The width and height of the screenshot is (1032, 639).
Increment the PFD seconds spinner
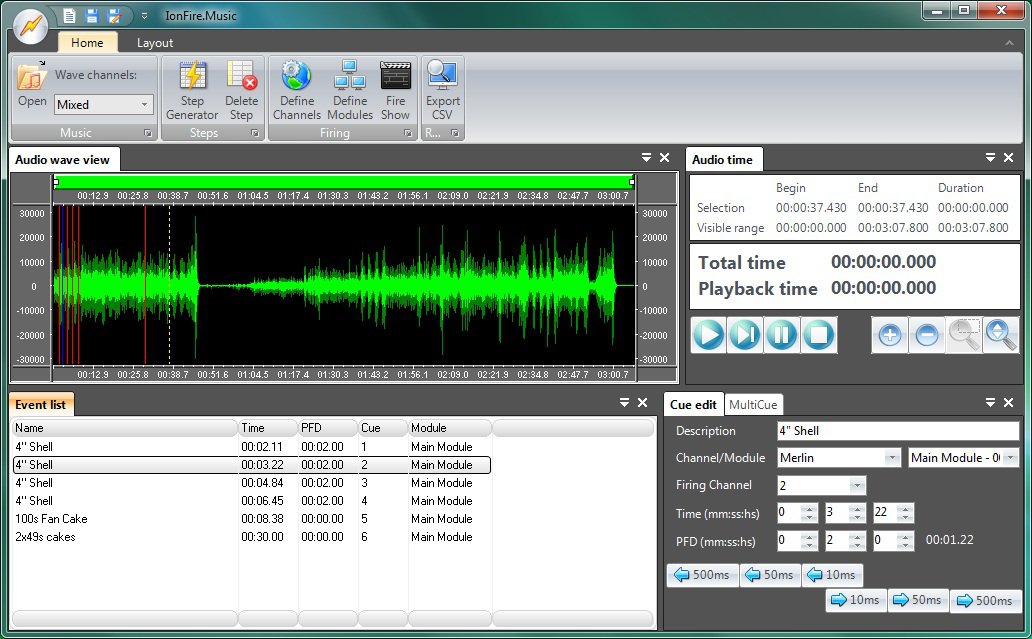857,536
